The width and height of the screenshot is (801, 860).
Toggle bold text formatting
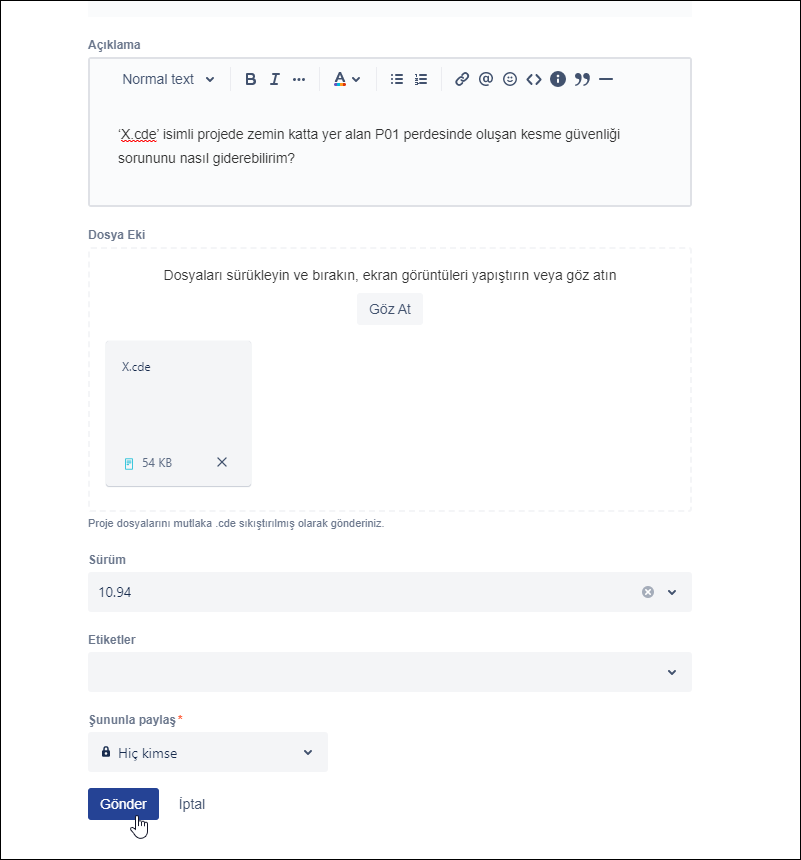click(251, 79)
